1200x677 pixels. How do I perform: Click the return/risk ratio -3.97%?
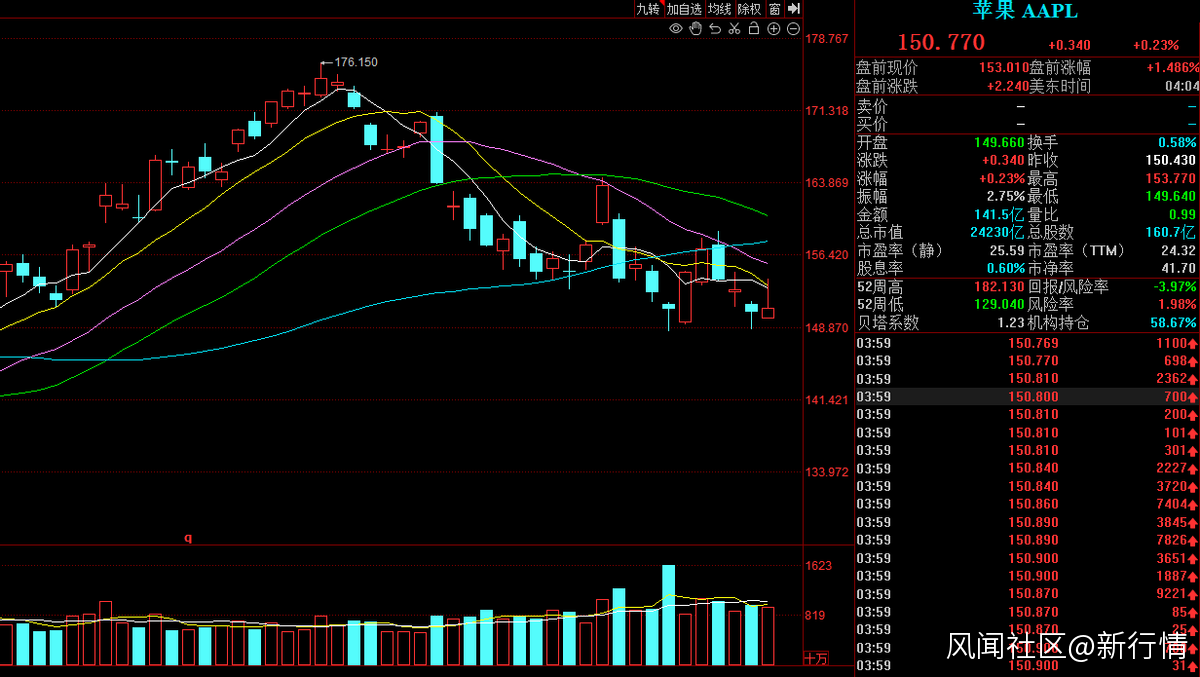pos(1174,287)
